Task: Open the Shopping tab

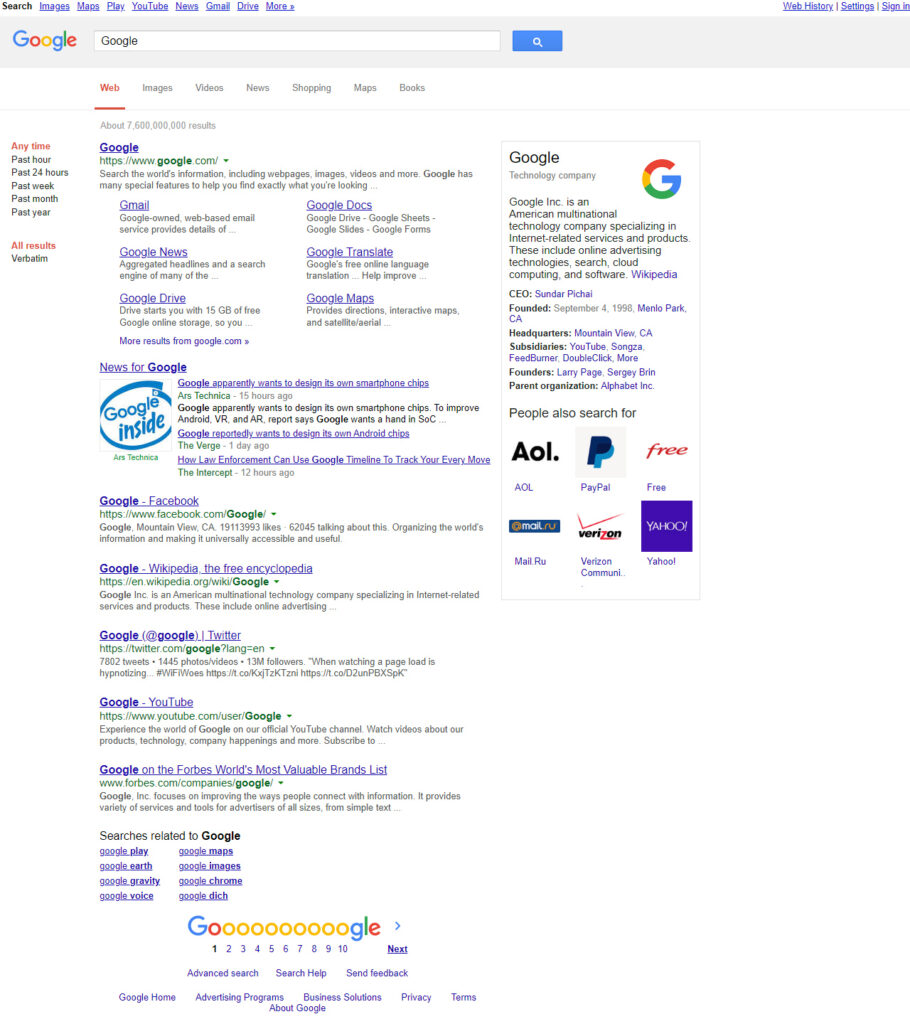Action: coord(311,88)
